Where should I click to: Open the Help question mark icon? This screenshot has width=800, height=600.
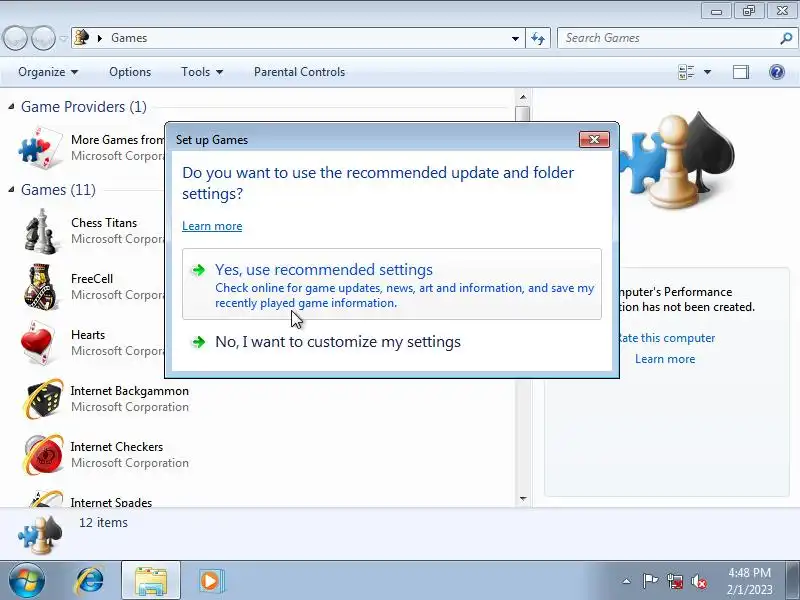coord(777,72)
